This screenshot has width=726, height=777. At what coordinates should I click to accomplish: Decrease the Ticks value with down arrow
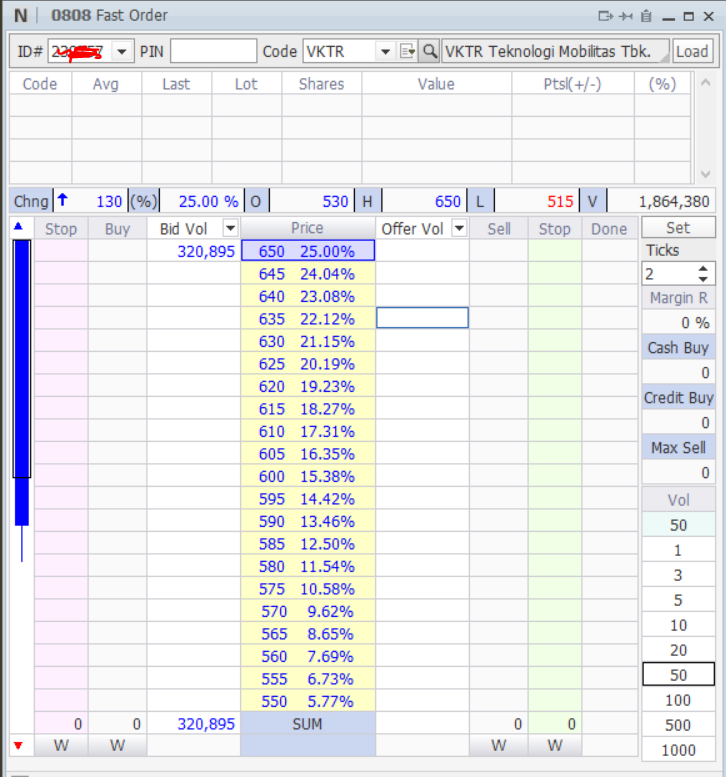[x=703, y=279]
